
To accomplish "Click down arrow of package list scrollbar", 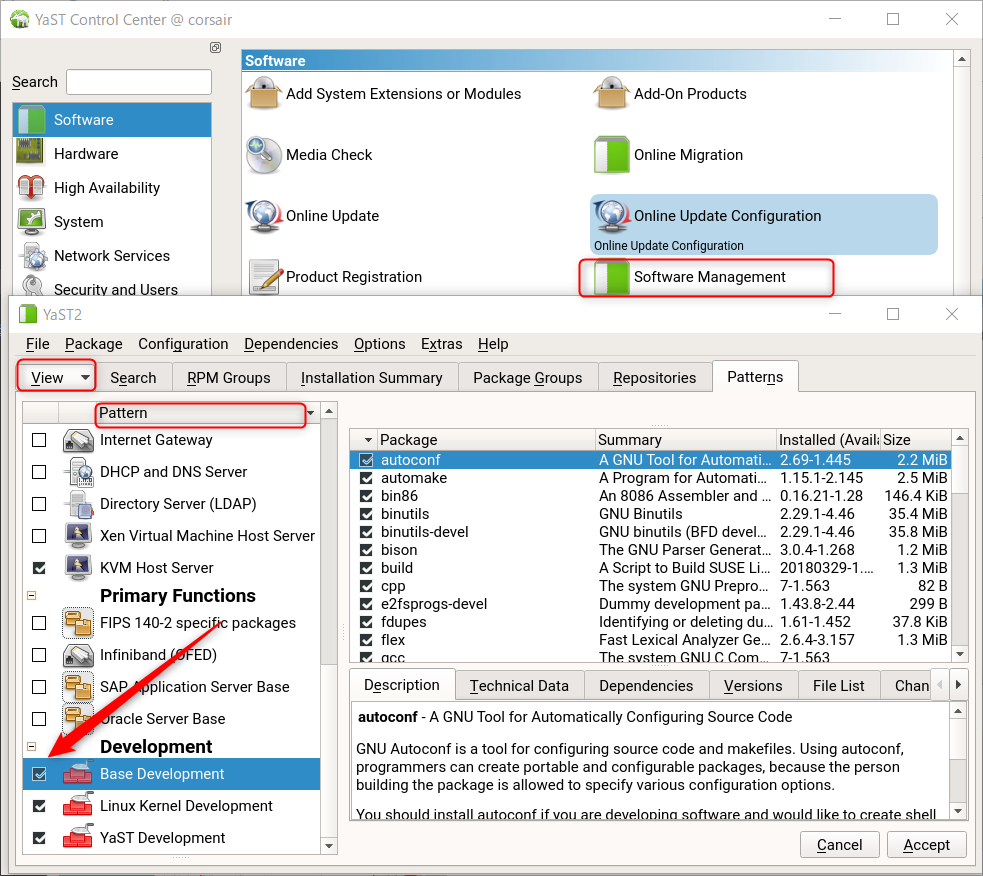I will point(959,654).
